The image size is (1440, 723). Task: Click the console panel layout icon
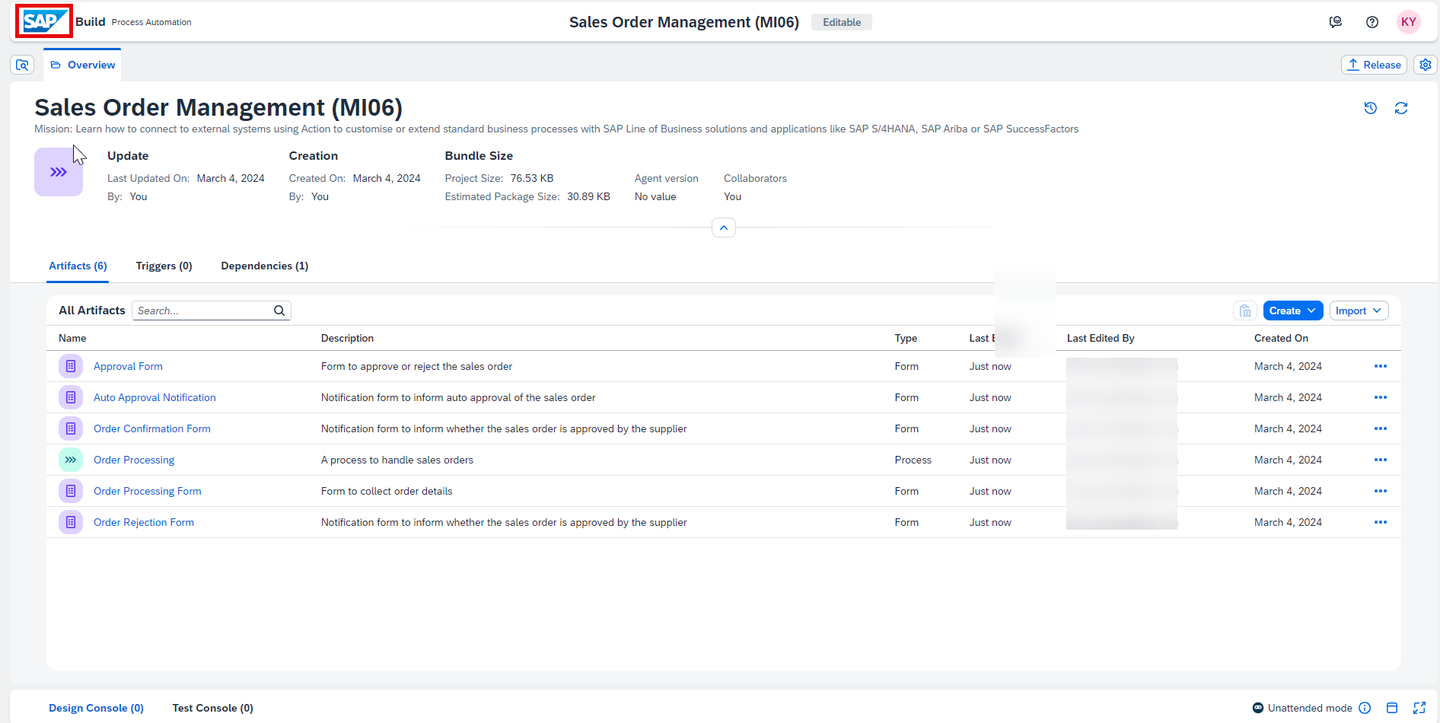[x=1392, y=708]
